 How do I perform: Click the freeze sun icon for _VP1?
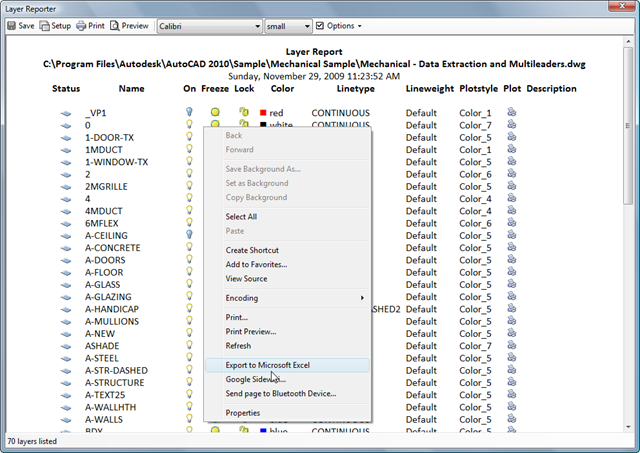(x=214, y=113)
